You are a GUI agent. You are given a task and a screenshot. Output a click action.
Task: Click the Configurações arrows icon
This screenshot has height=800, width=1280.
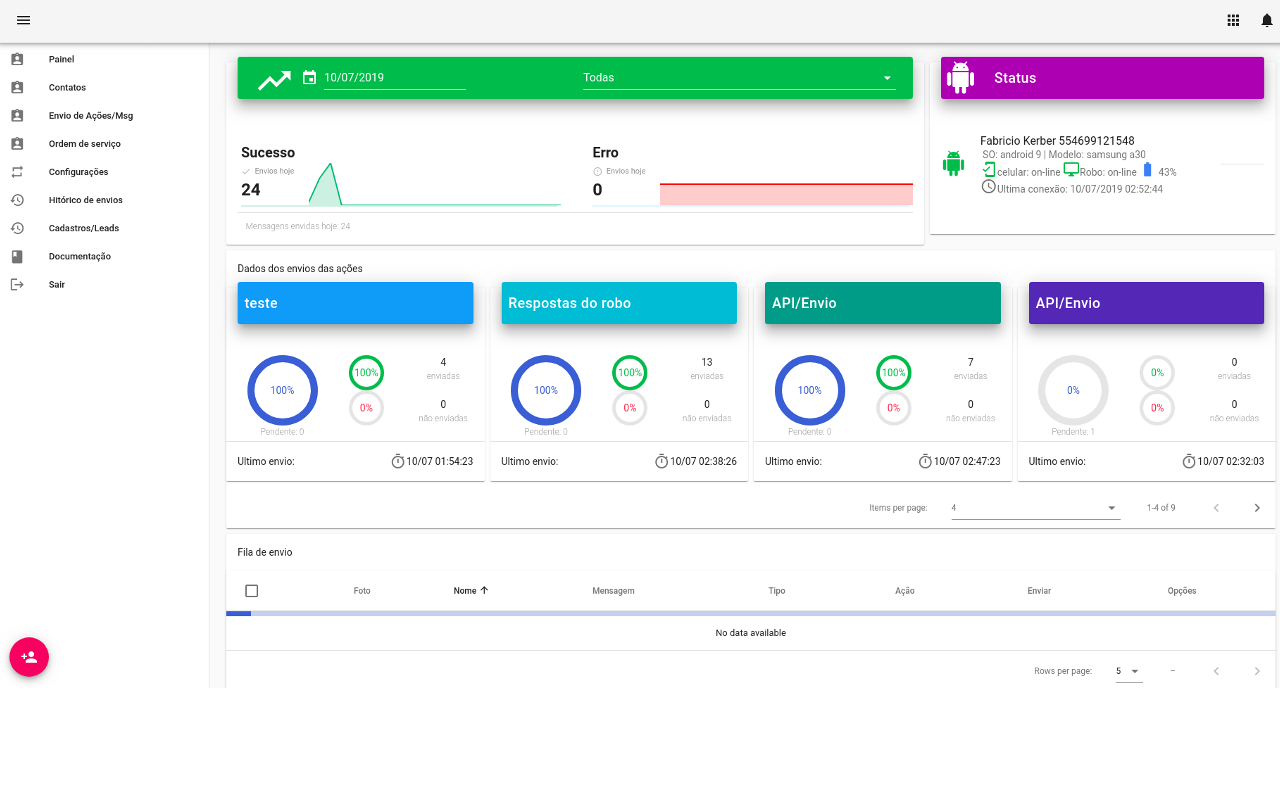(17, 171)
